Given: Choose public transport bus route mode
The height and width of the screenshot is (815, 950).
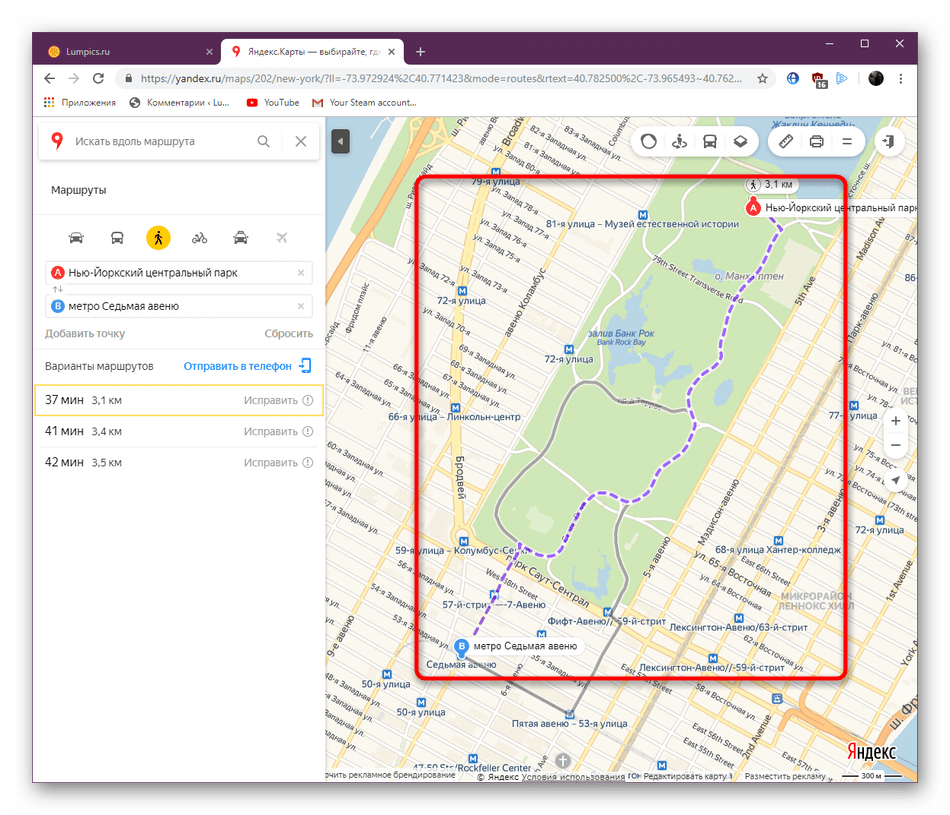Looking at the screenshot, I should tap(117, 238).
